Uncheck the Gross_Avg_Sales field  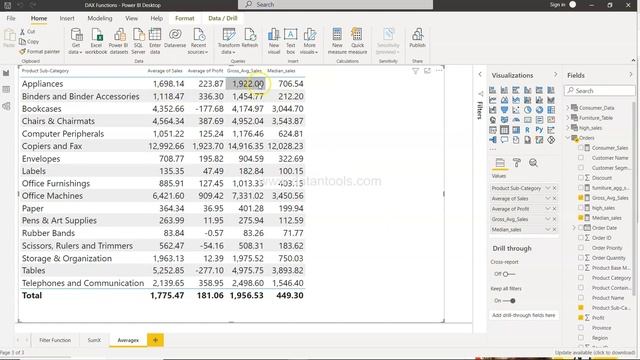click(580, 198)
